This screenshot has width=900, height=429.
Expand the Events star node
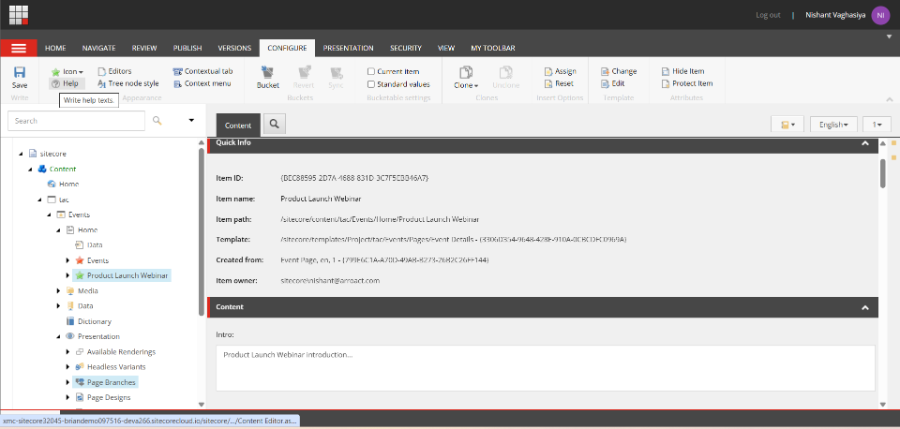point(68,260)
